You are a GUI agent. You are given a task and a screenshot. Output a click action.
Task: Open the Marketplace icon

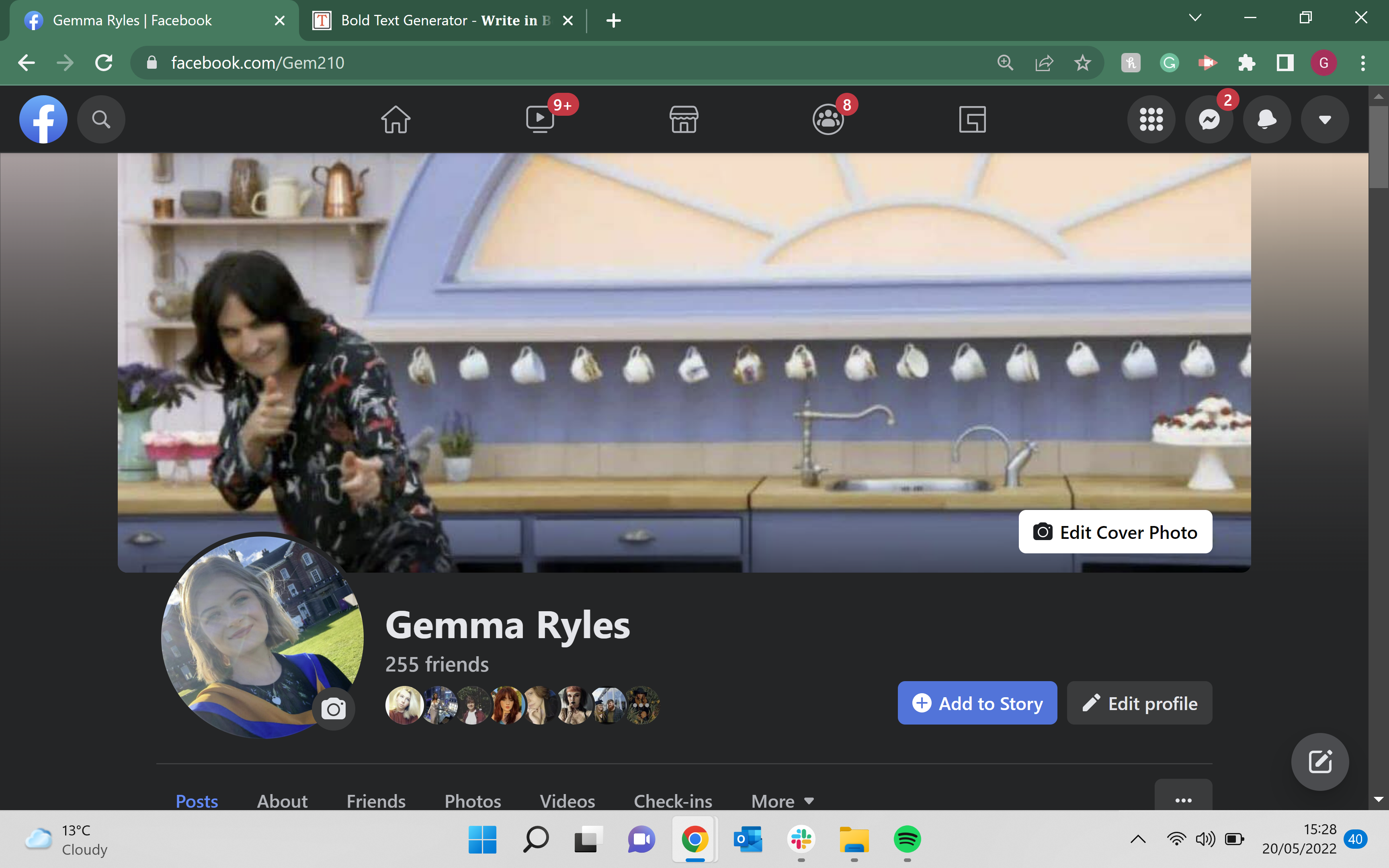[684, 119]
